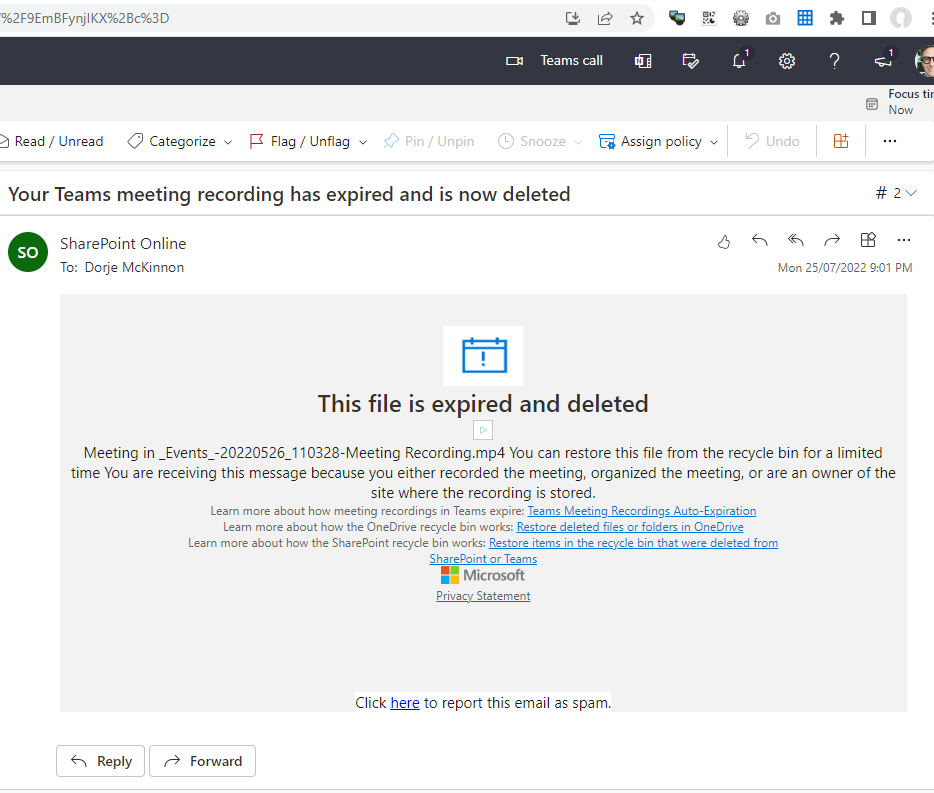Click the orange grid add-in icon
The width and height of the screenshot is (934, 793).
point(840,141)
